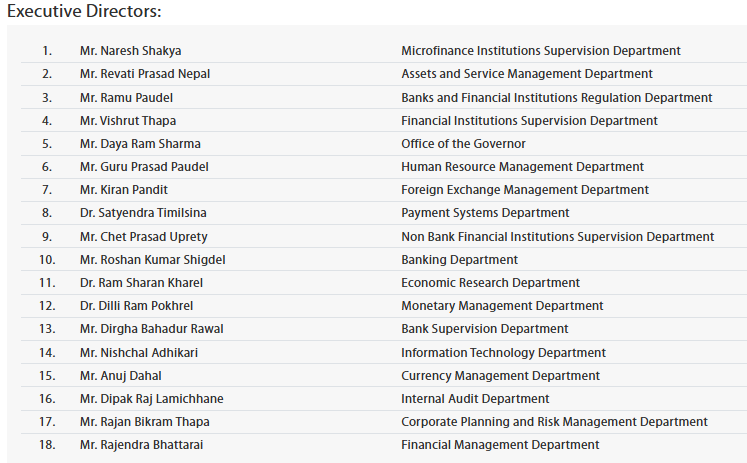
Task: Click Banks and Financial Institutions Regulation Department
Action: coord(556,98)
